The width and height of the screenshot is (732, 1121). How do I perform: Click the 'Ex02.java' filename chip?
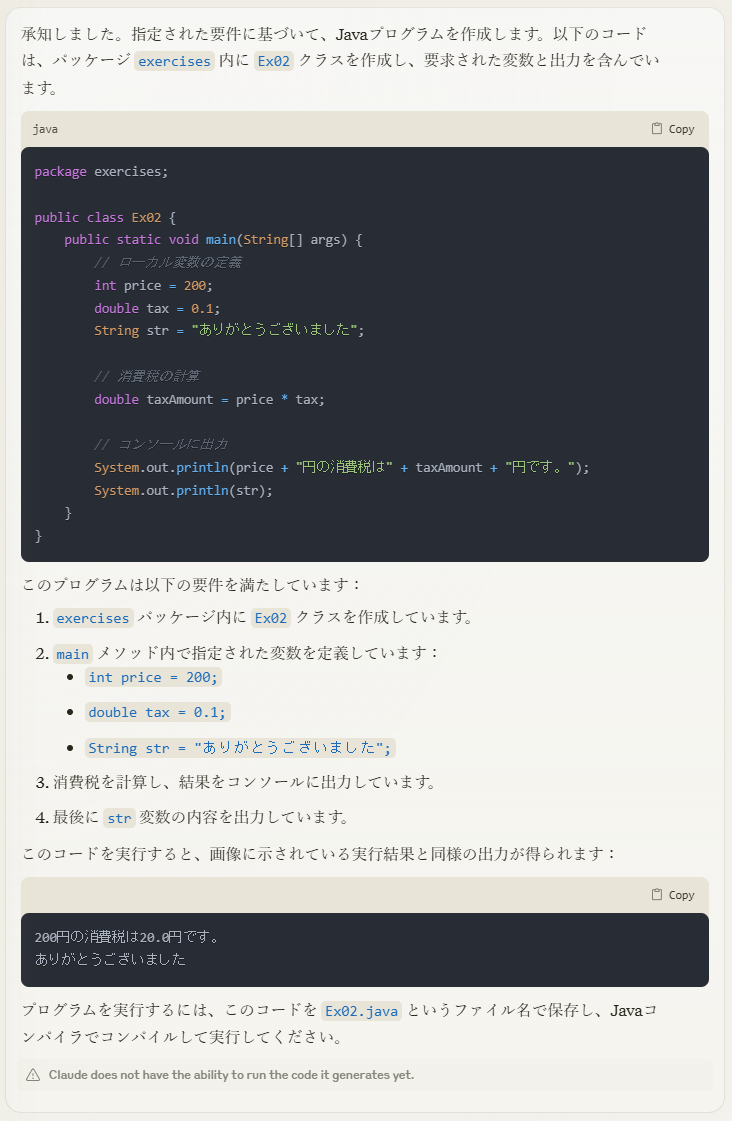362,1010
